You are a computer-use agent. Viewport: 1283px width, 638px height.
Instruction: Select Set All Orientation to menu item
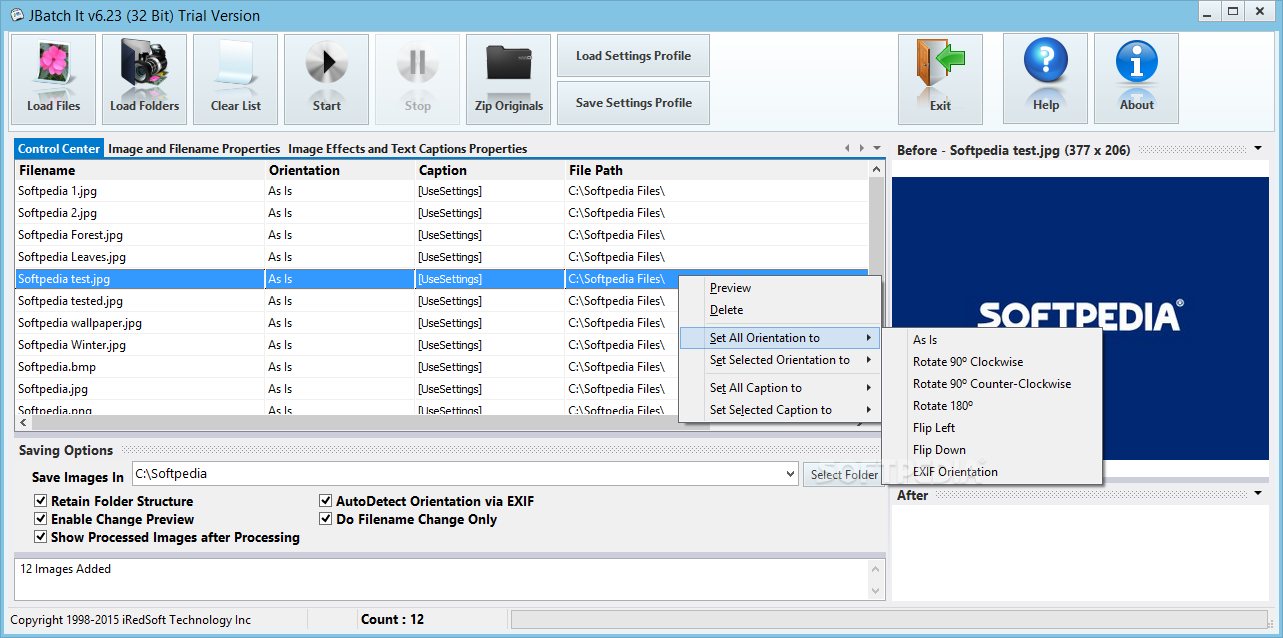coord(780,338)
